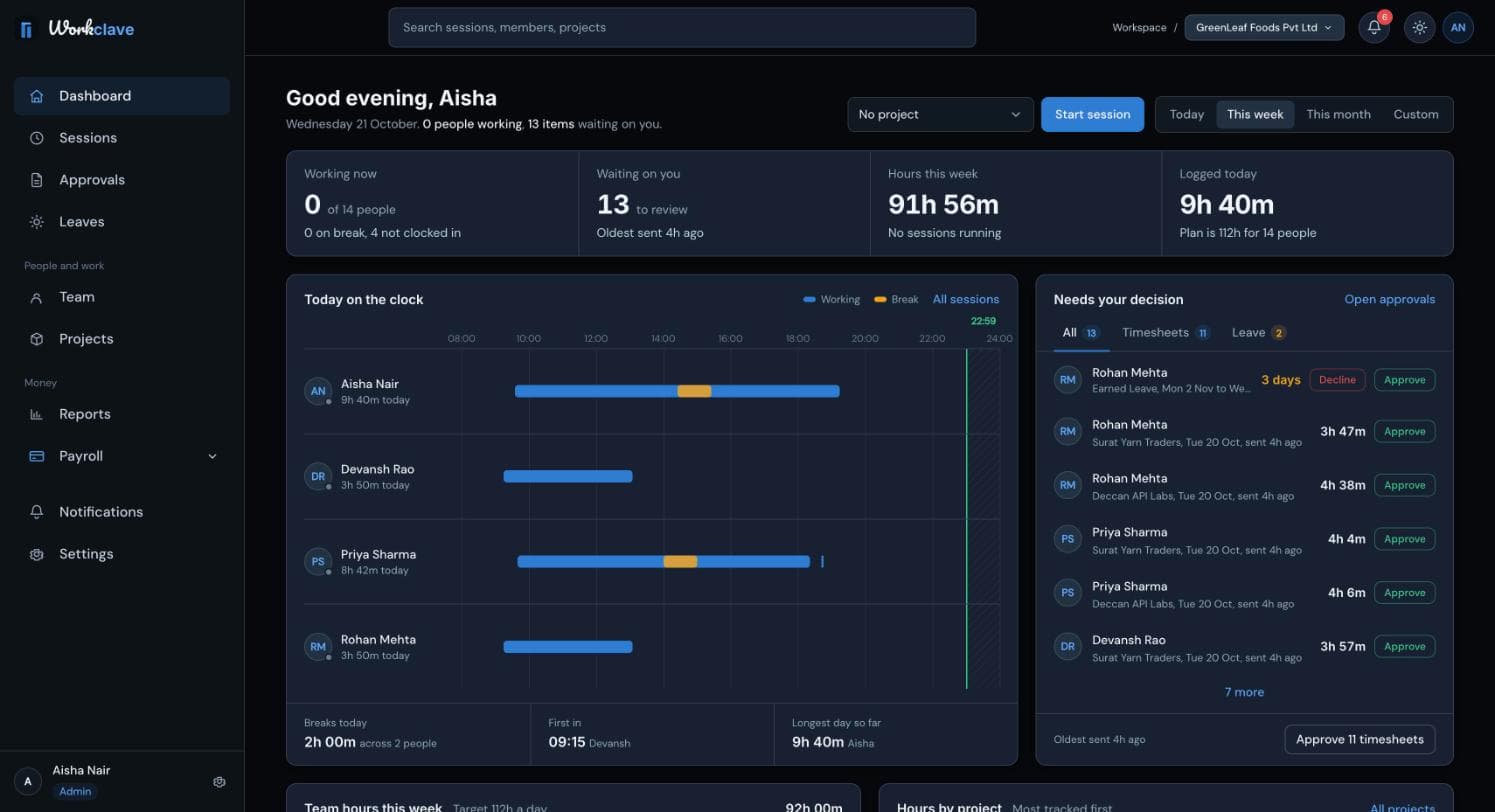Select This week range
The width and height of the screenshot is (1495, 812).
(1255, 114)
